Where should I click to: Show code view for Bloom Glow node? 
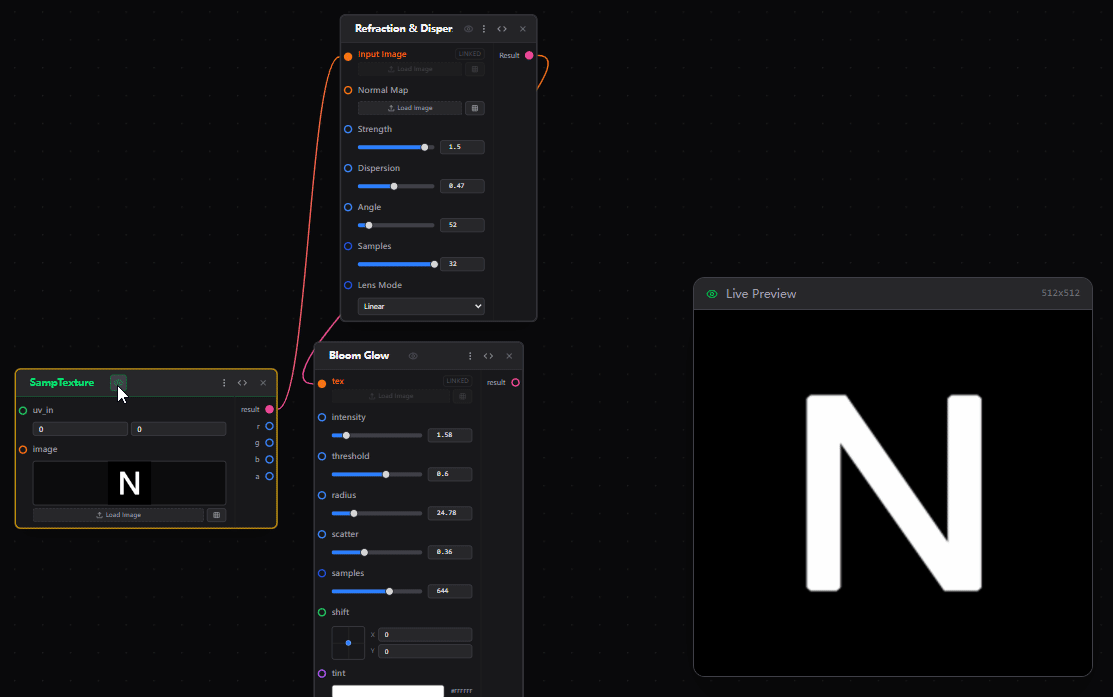tap(488, 356)
